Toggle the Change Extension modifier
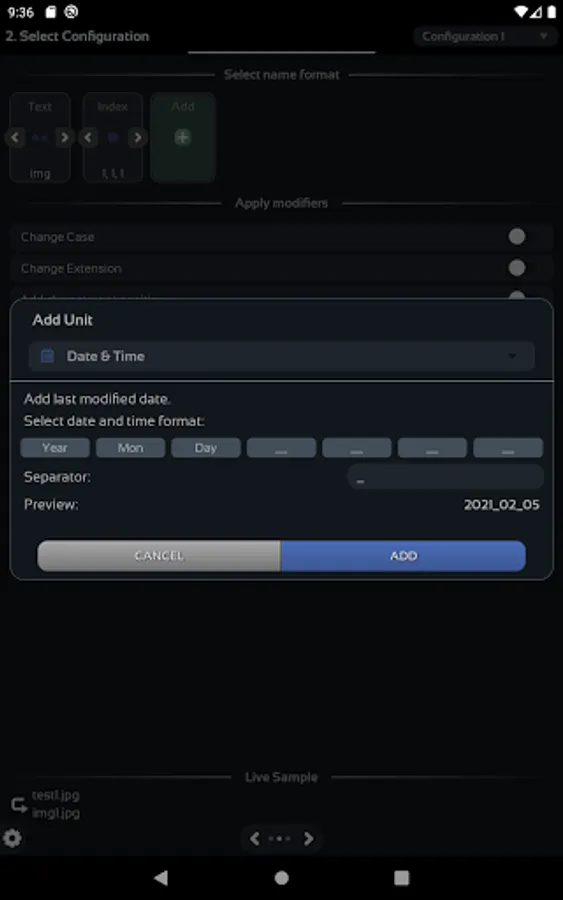The height and width of the screenshot is (900, 563). pos(517,267)
